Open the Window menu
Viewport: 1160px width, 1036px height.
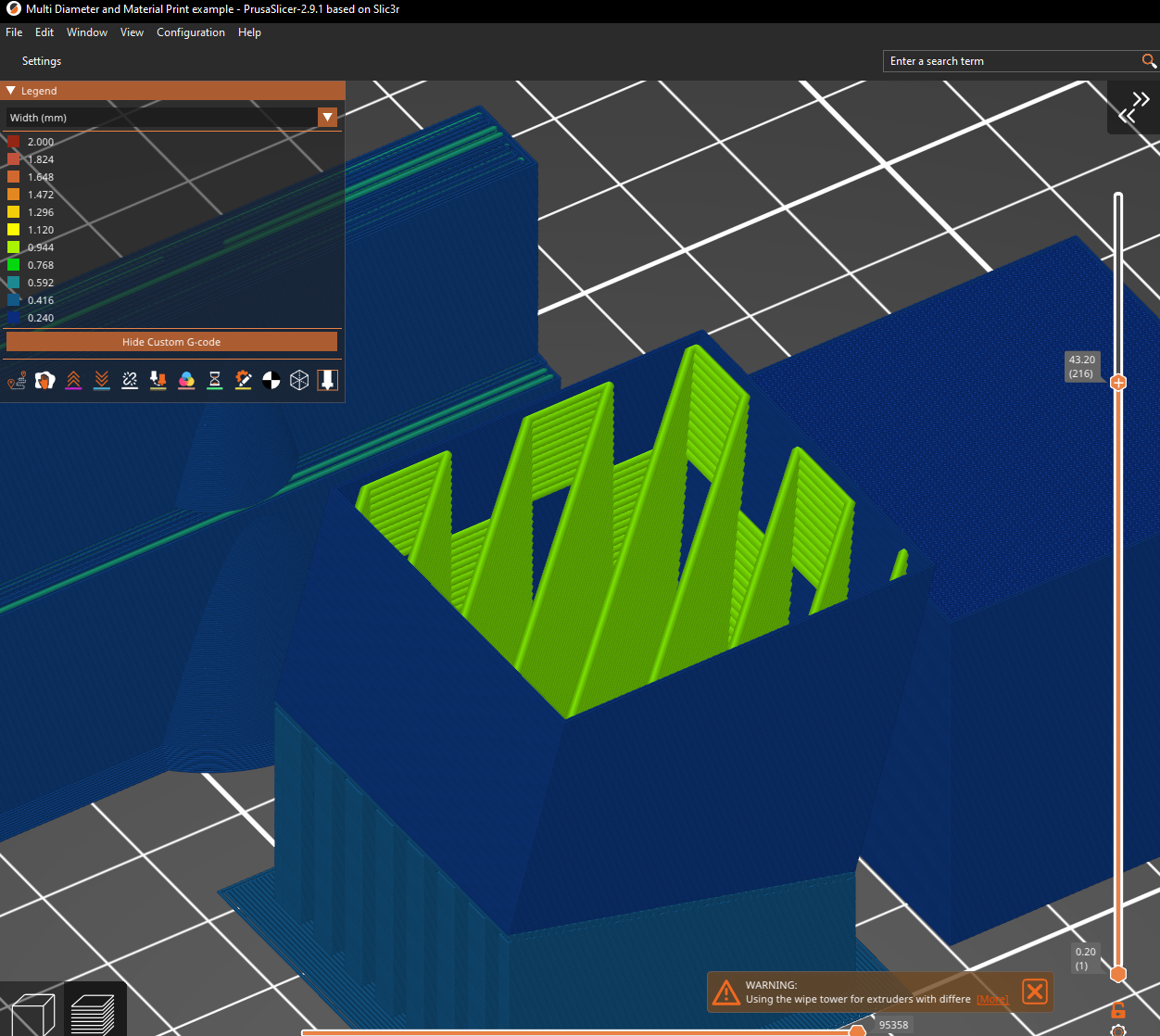(x=87, y=32)
